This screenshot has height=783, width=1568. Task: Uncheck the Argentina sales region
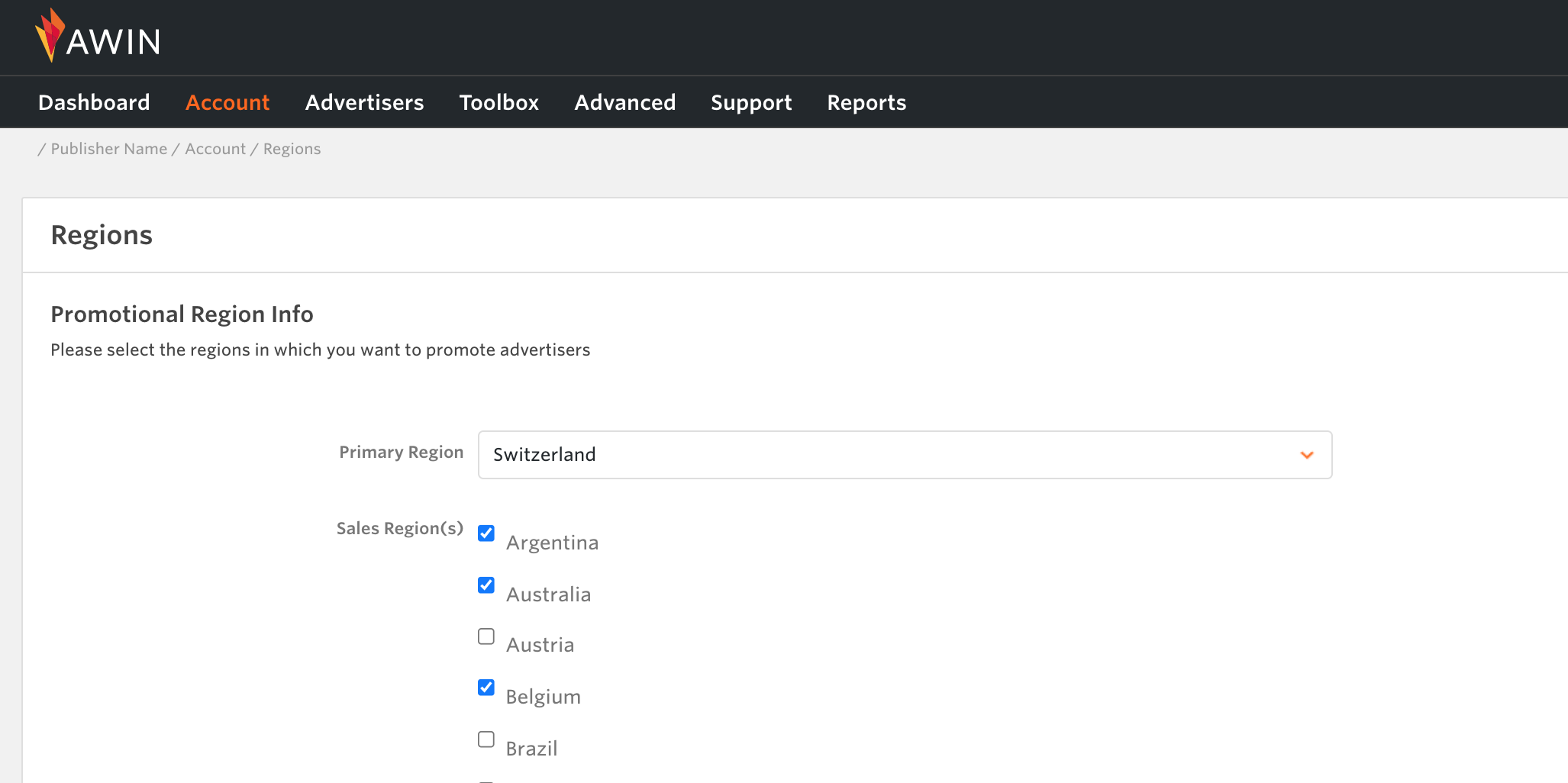click(x=486, y=533)
